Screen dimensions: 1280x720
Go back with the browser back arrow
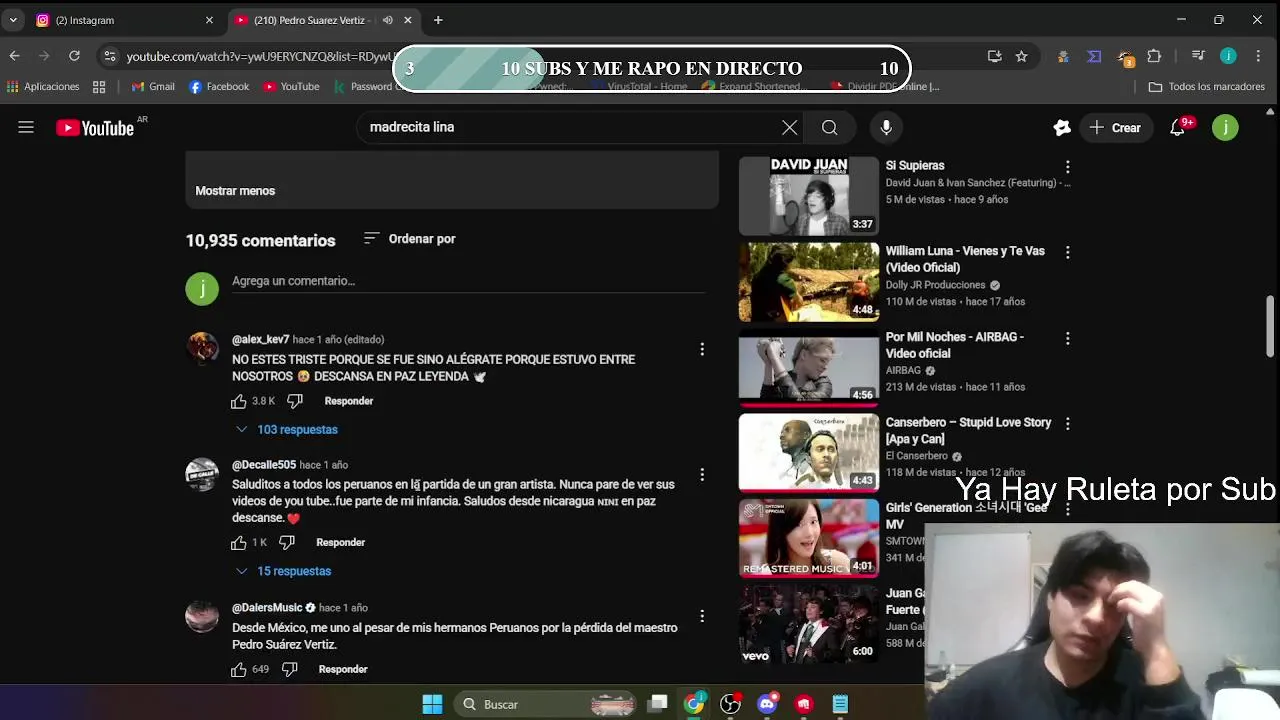point(14,56)
